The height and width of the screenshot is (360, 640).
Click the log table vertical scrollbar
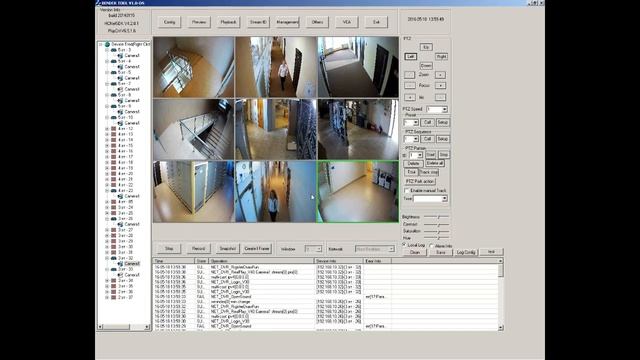click(501, 294)
